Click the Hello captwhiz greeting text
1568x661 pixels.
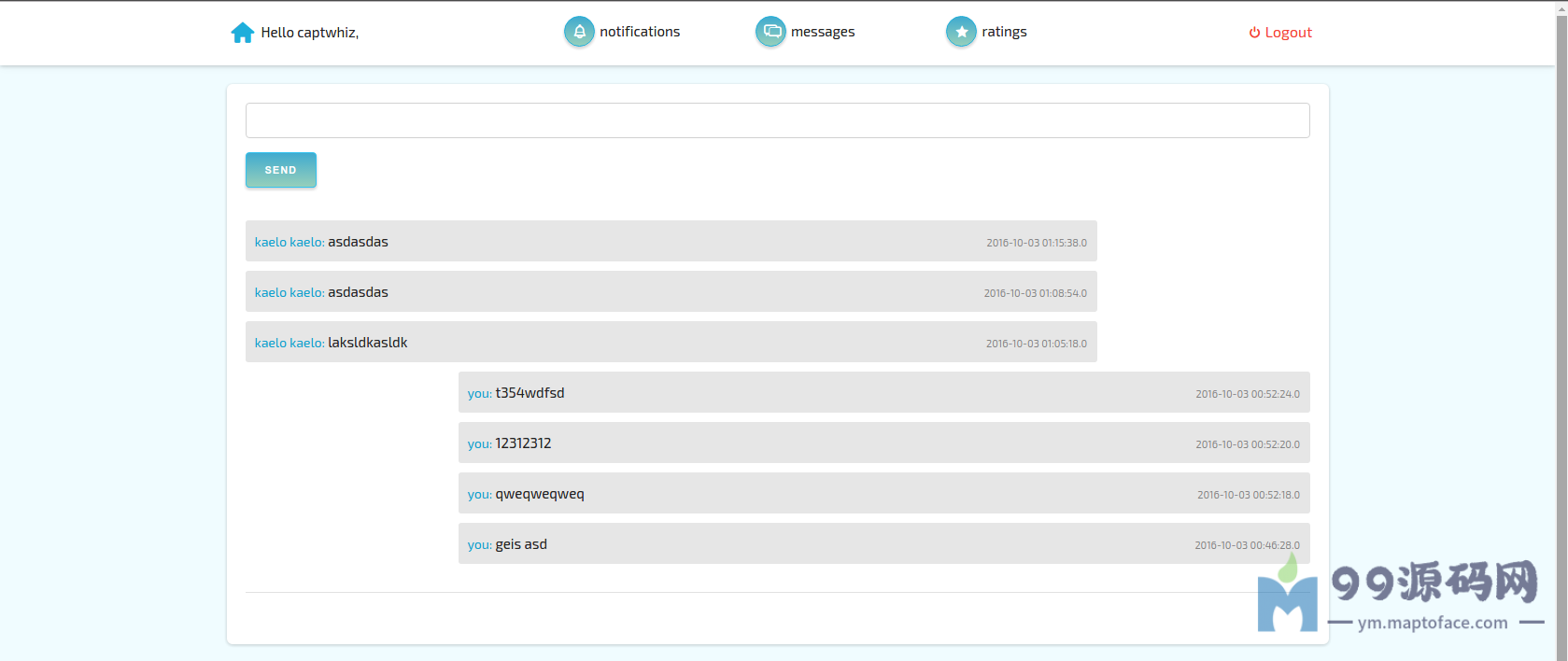coord(310,33)
